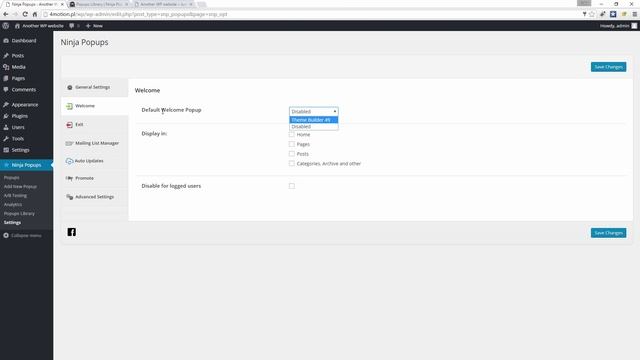Bookmark page with star icon
The width and height of the screenshot is (640, 360).
592,14
